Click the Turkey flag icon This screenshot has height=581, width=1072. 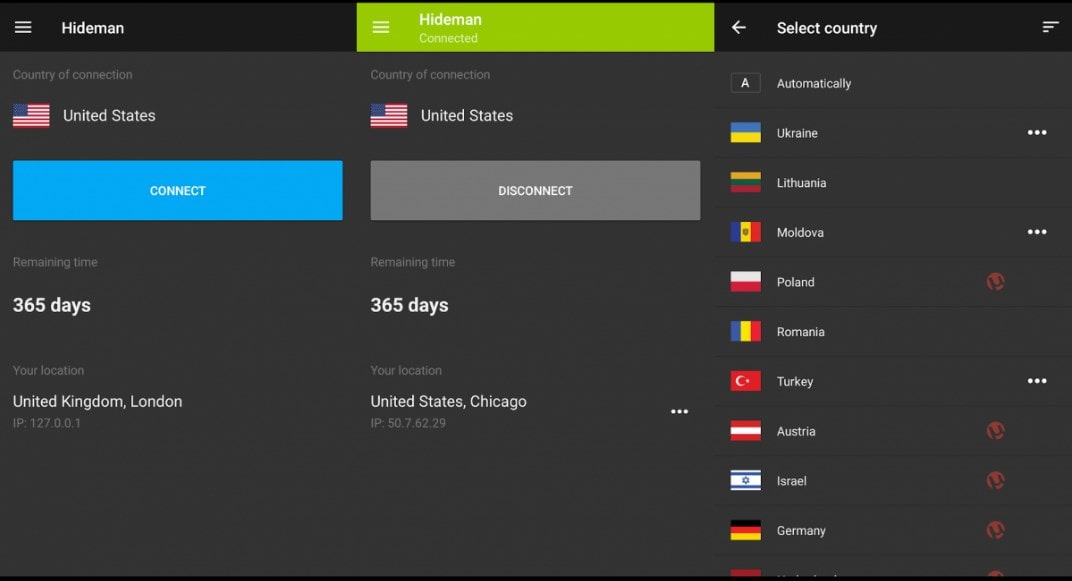(x=745, y=381)
